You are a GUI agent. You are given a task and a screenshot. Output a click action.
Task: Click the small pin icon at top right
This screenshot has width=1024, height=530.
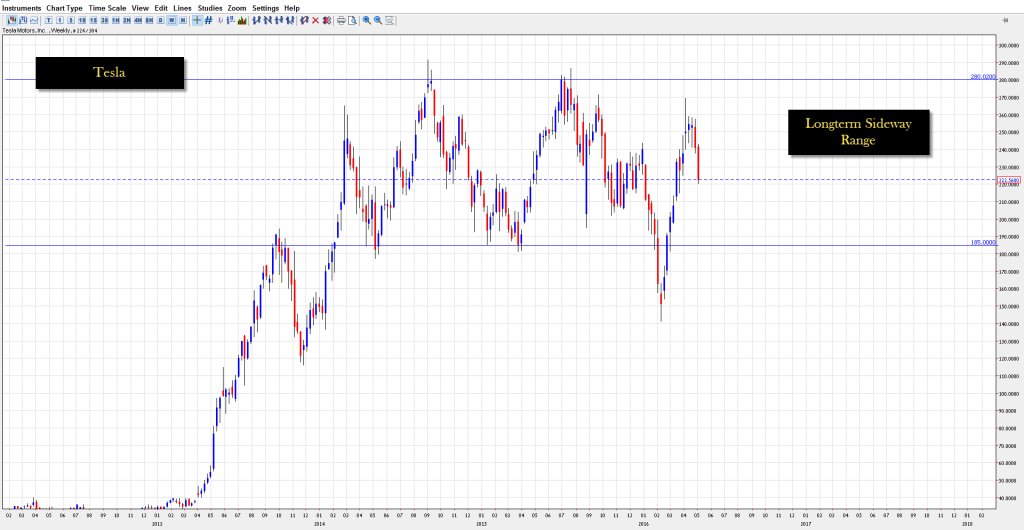[1004, 20]
